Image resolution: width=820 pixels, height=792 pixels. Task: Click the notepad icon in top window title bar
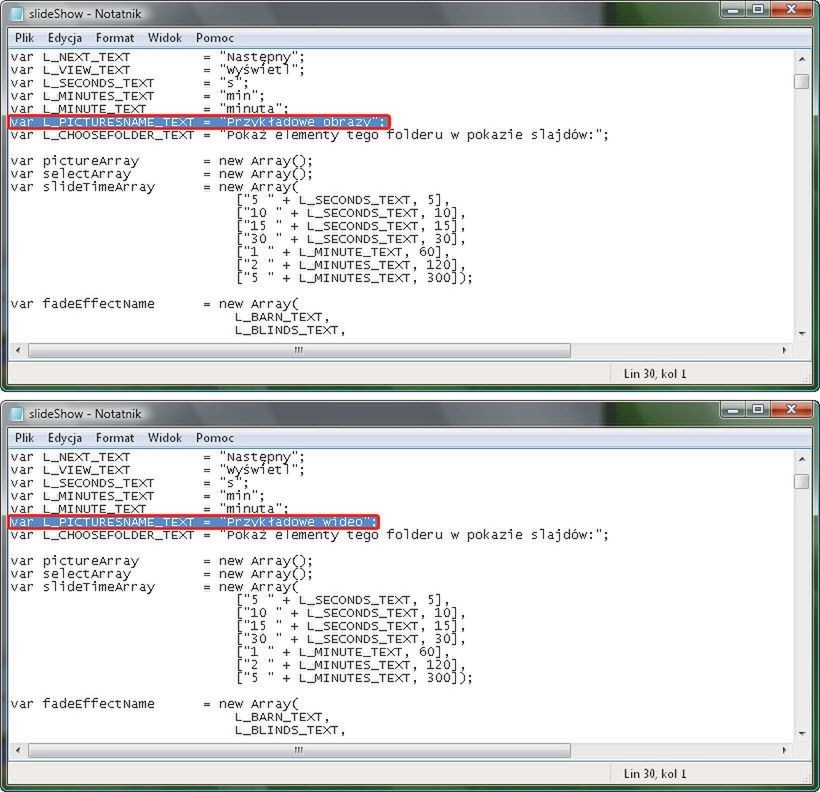[17, 14]
